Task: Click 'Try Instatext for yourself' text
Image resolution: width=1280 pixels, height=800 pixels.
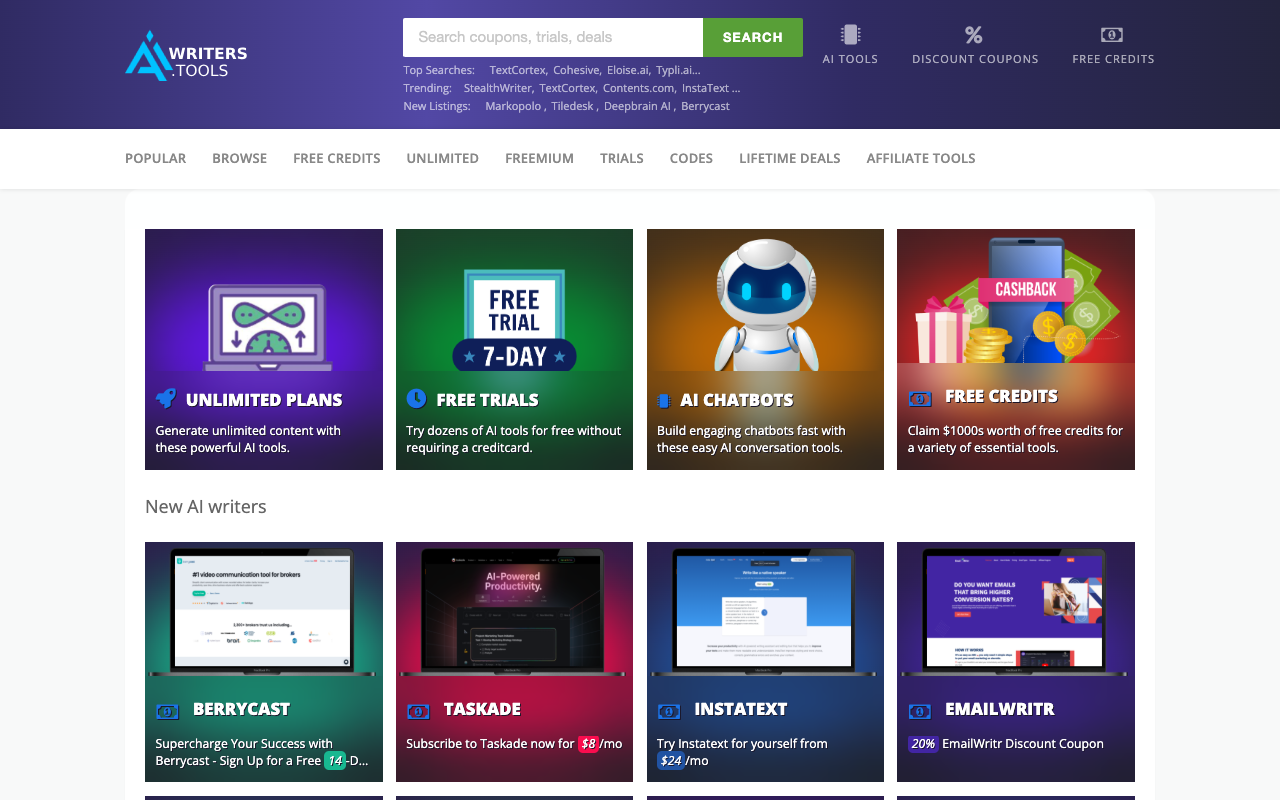Action: 742,752
